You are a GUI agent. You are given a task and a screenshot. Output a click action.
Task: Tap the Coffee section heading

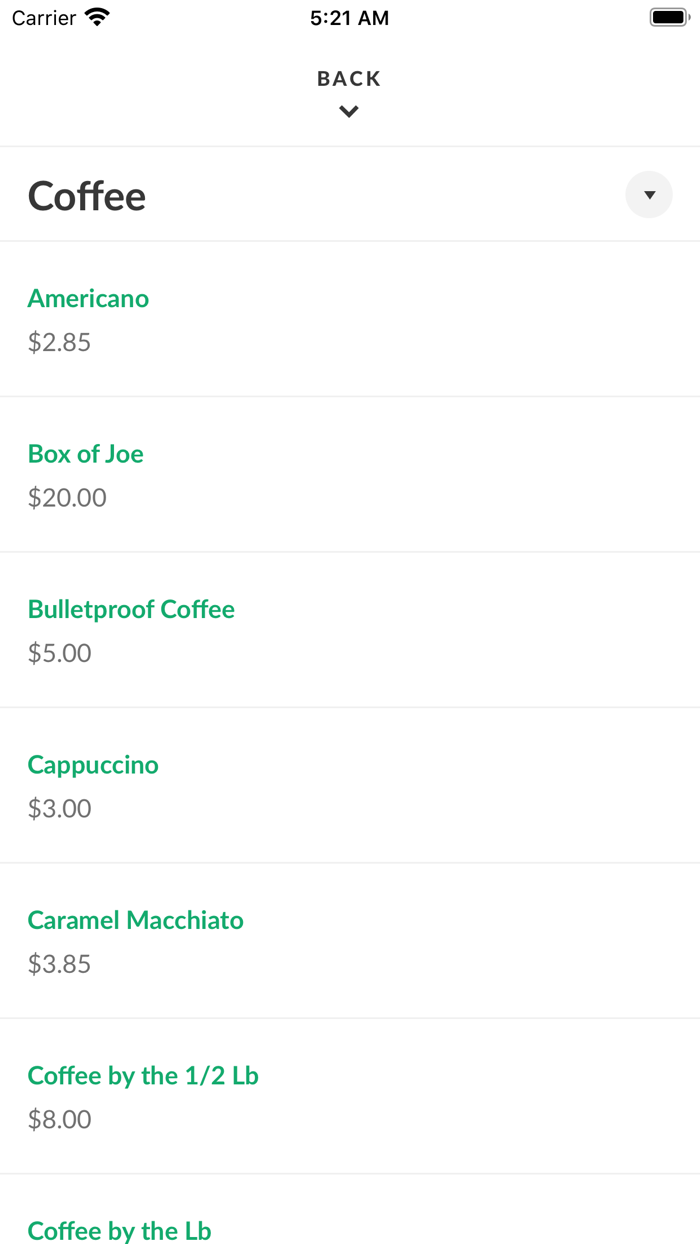87,195
